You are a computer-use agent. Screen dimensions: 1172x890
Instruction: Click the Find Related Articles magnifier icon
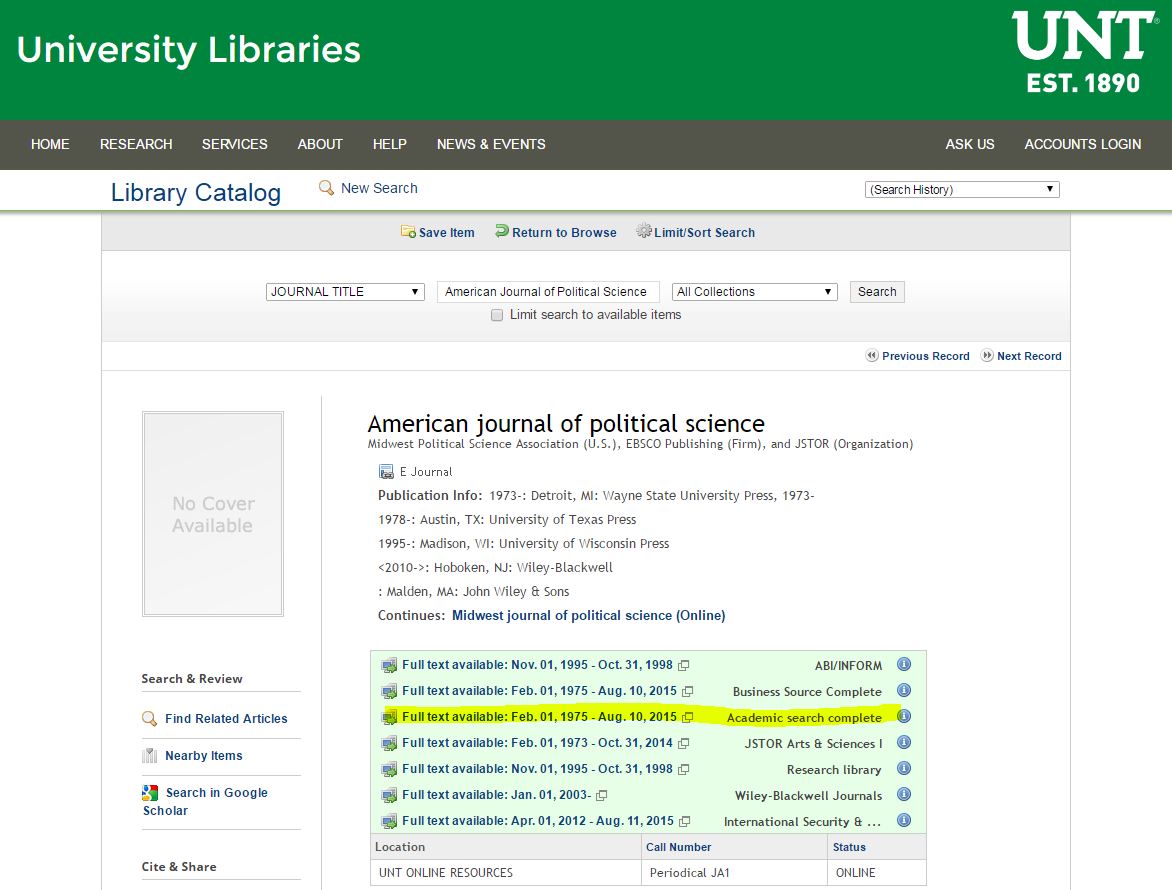[149, 718]
